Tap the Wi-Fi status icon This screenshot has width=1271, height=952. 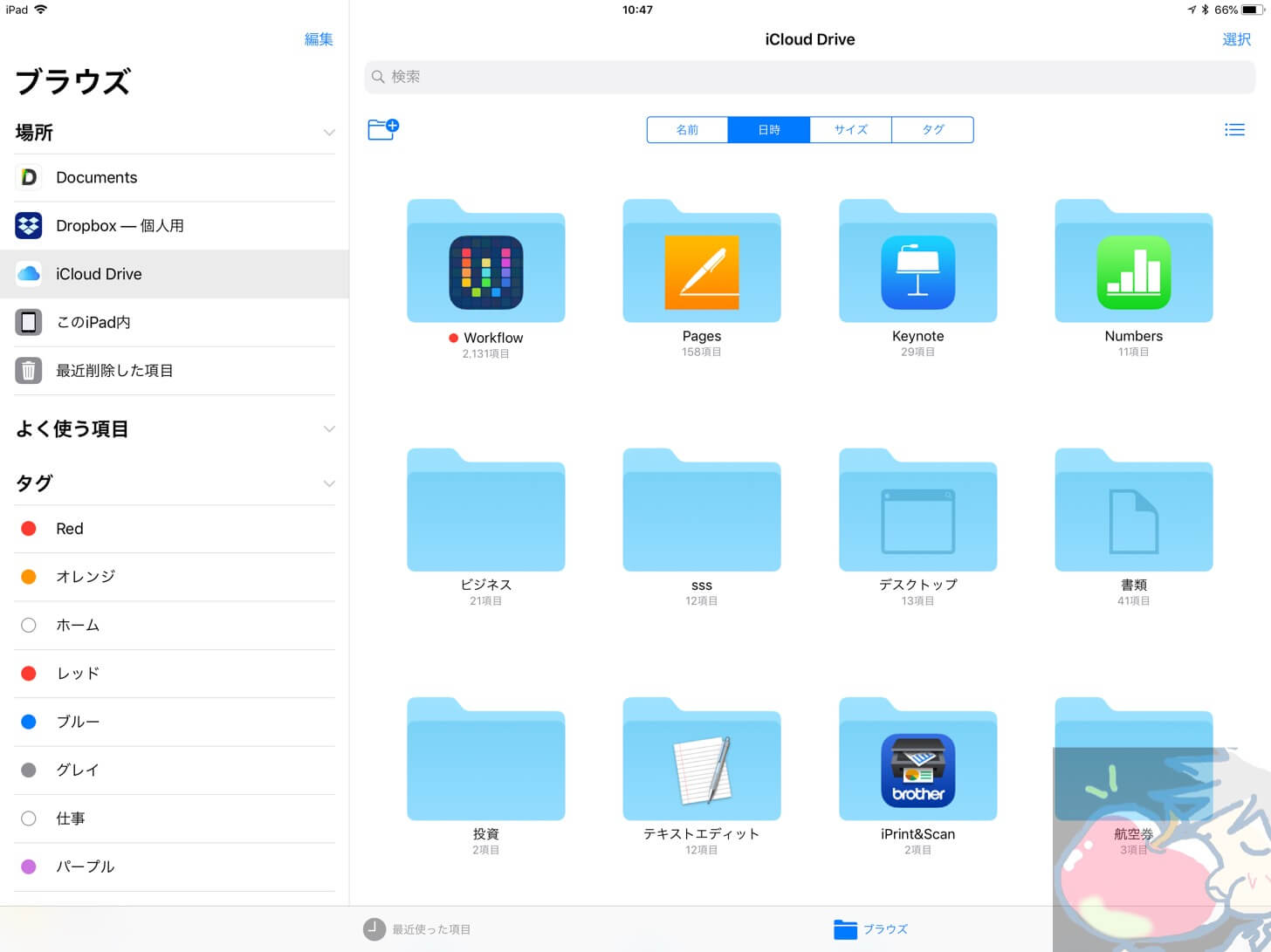pyautogui.click(x=40, y=10)
